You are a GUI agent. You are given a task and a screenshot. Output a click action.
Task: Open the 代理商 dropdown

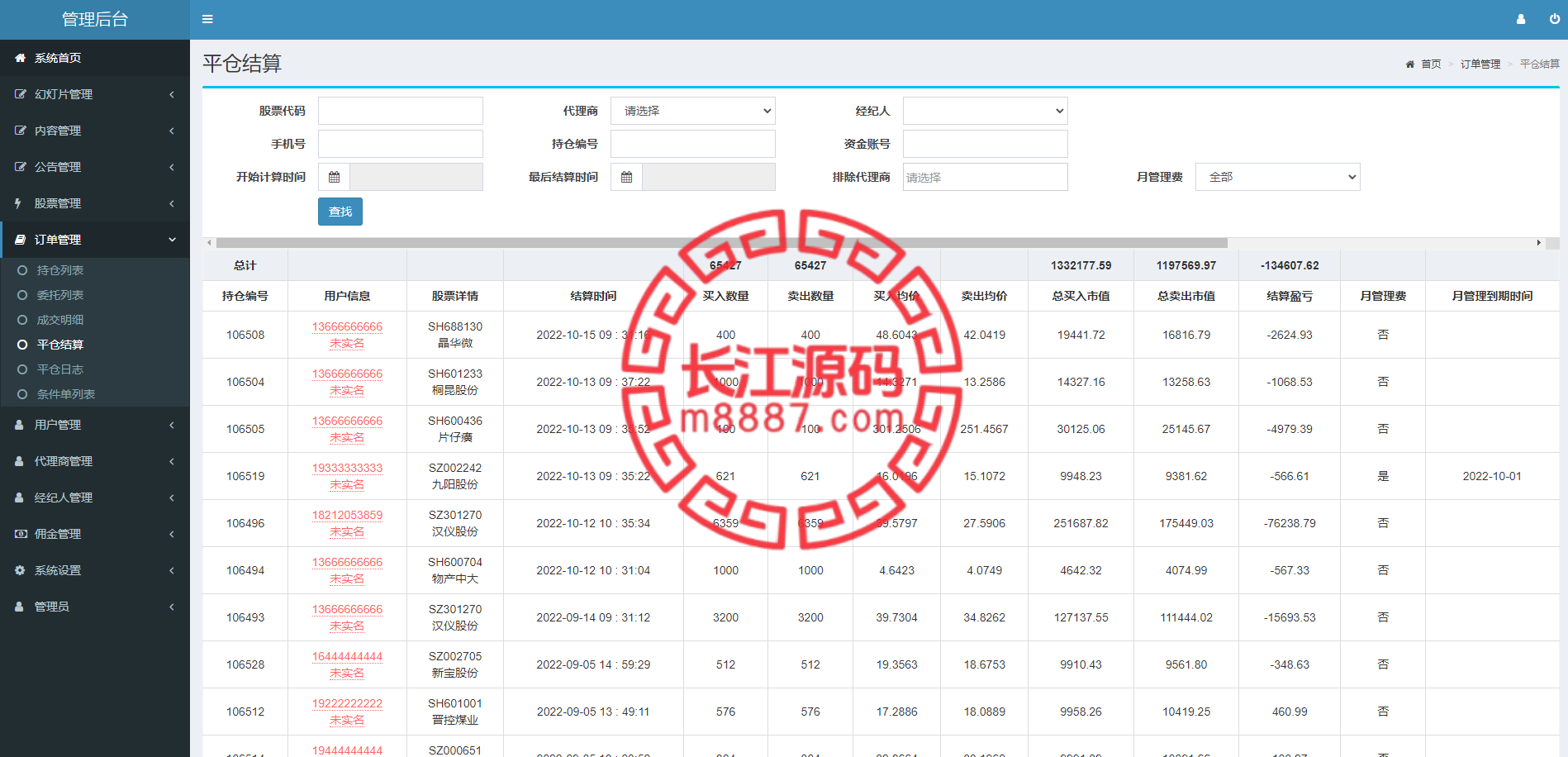click(693, 111)
